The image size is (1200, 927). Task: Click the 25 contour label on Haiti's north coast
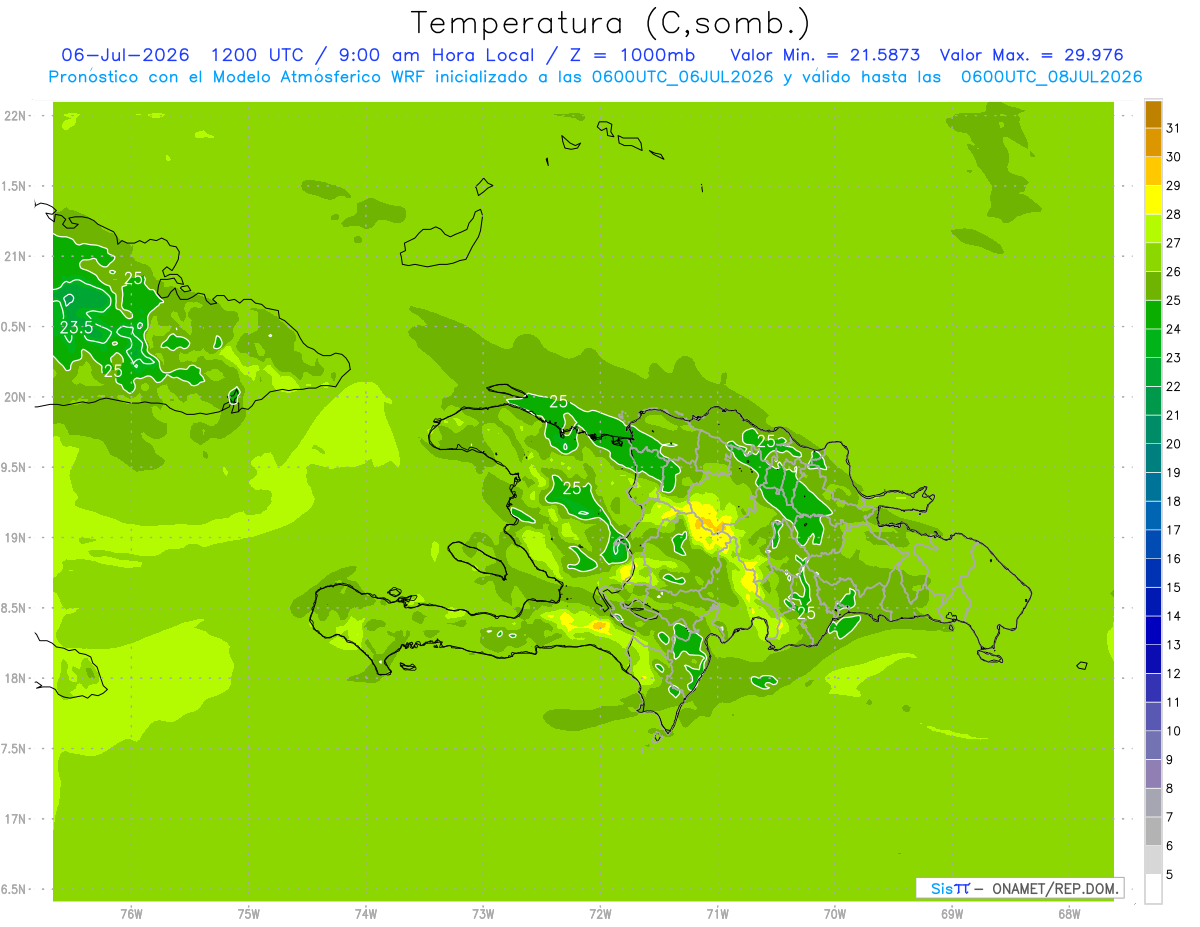coord(558,401)
